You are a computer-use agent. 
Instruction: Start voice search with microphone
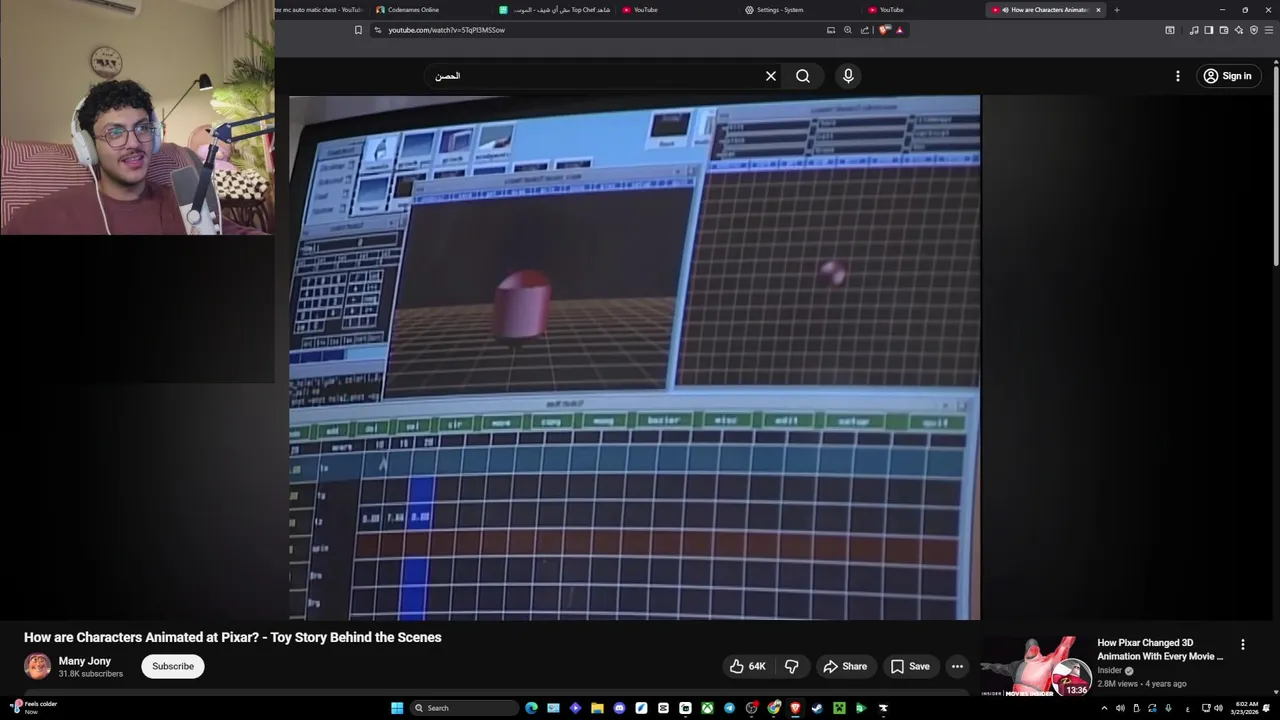848,76
